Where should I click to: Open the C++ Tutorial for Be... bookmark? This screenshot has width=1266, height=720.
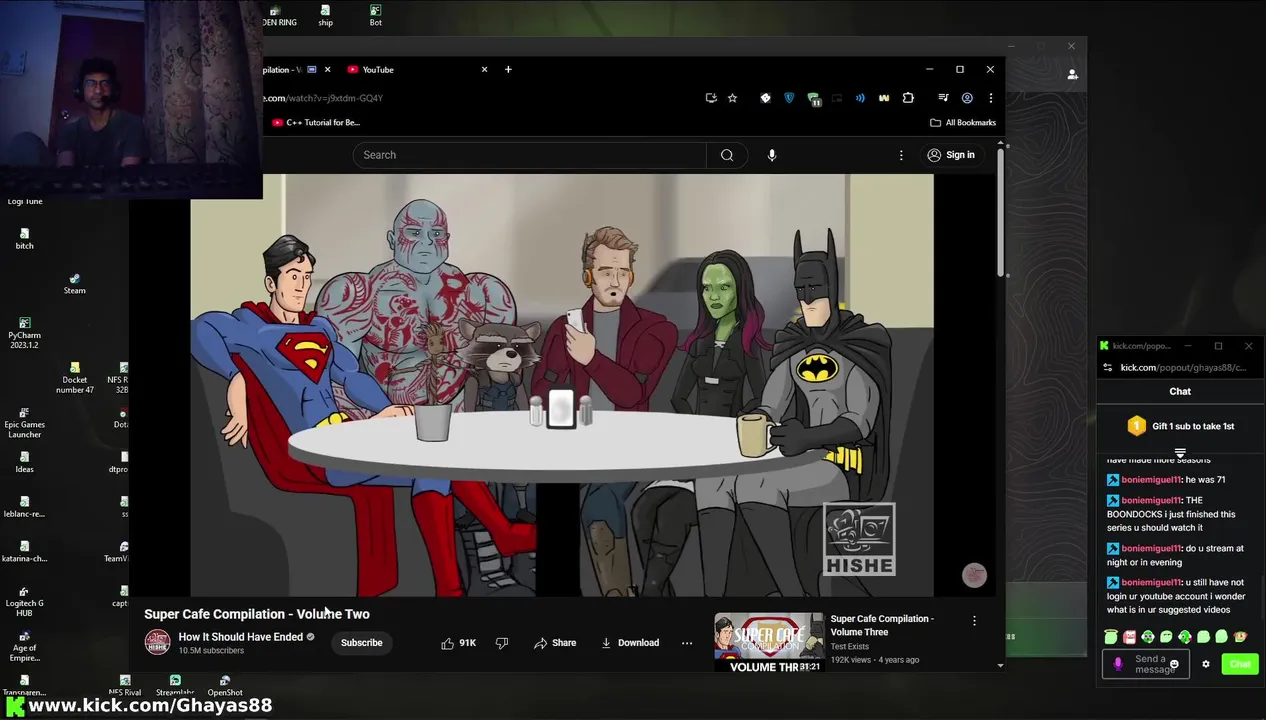(x=316, y=122)
